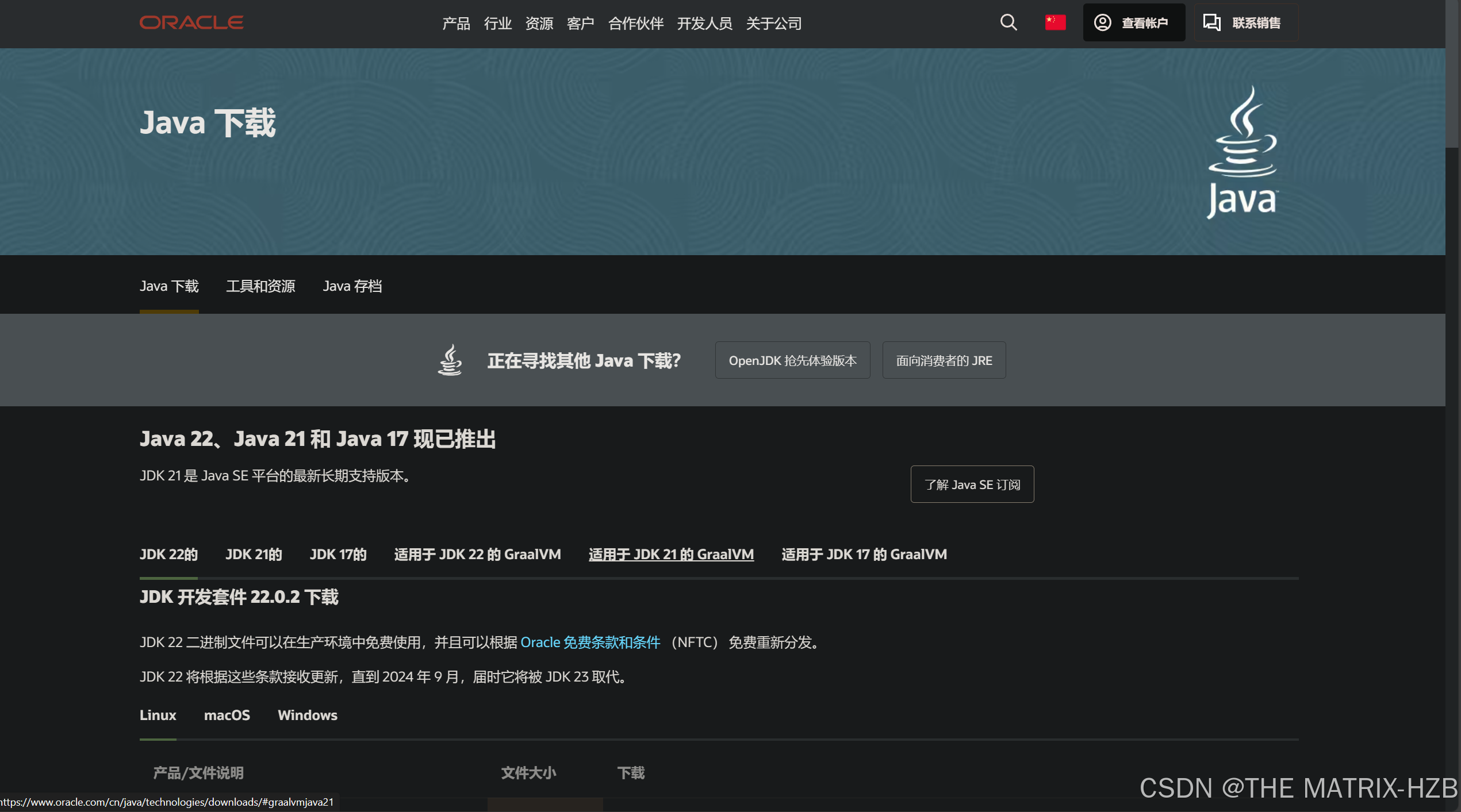Open the 产品 menu
Screen dimensions: 1461x812
pyautogui.click(x=456, y=24)
